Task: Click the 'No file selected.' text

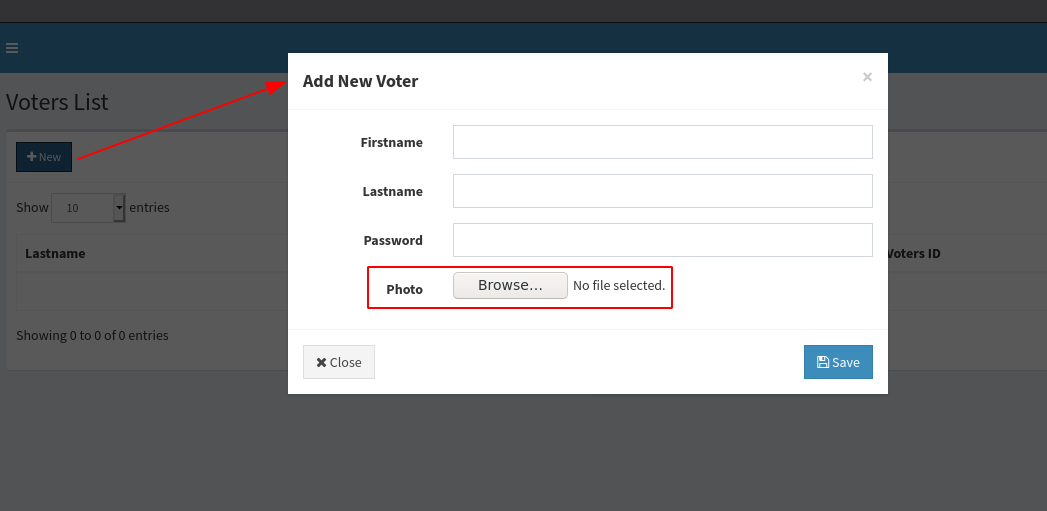Action: pos(619,286)
